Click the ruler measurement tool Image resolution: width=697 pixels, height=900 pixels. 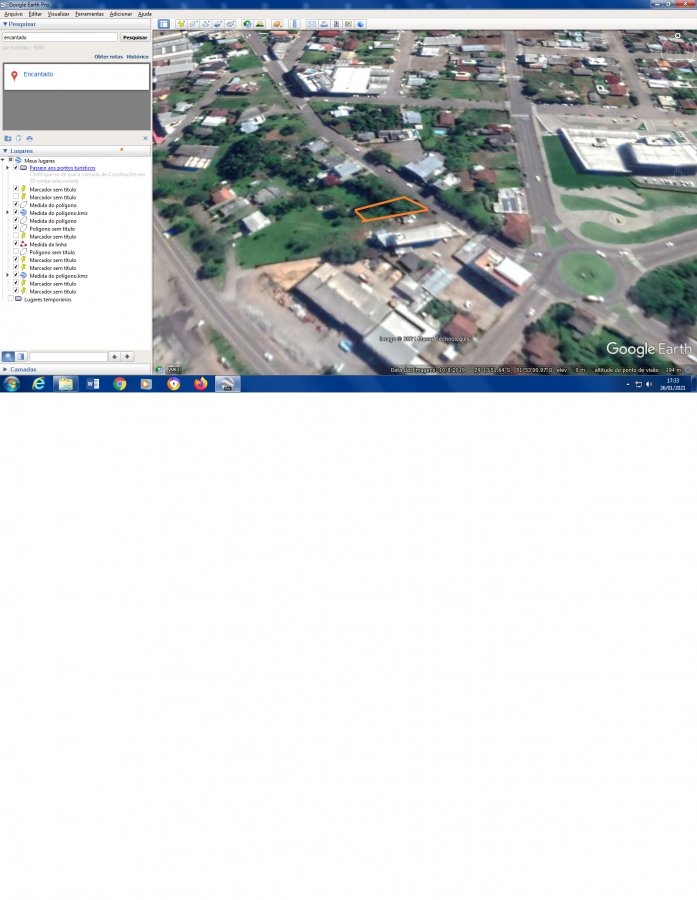tap(294, 23)
